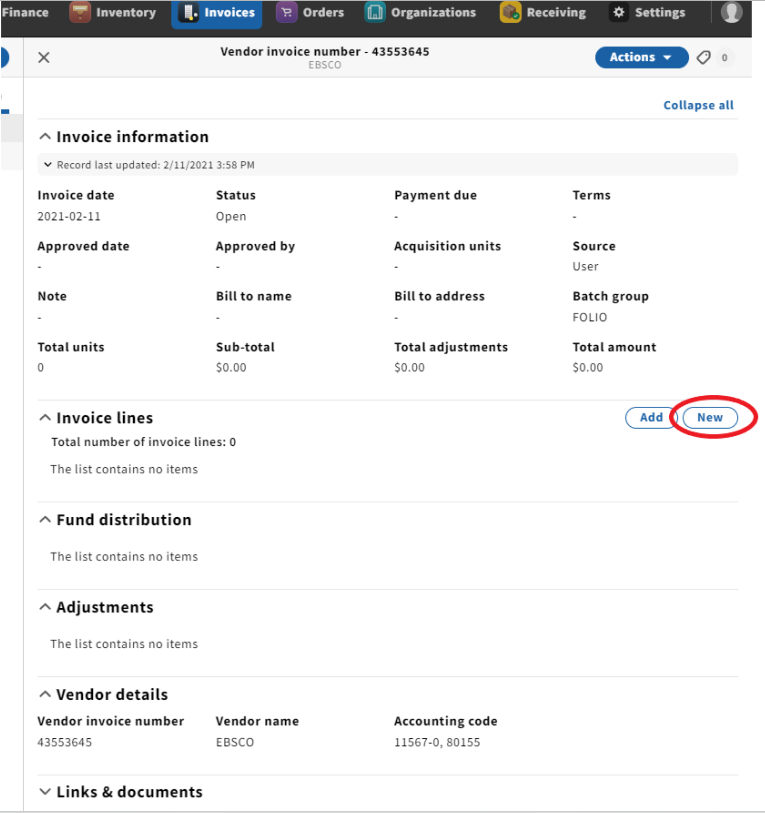Screen dimensions: 765x813
Task: Select Batch group value FOLIO
Action: (590, 317)
